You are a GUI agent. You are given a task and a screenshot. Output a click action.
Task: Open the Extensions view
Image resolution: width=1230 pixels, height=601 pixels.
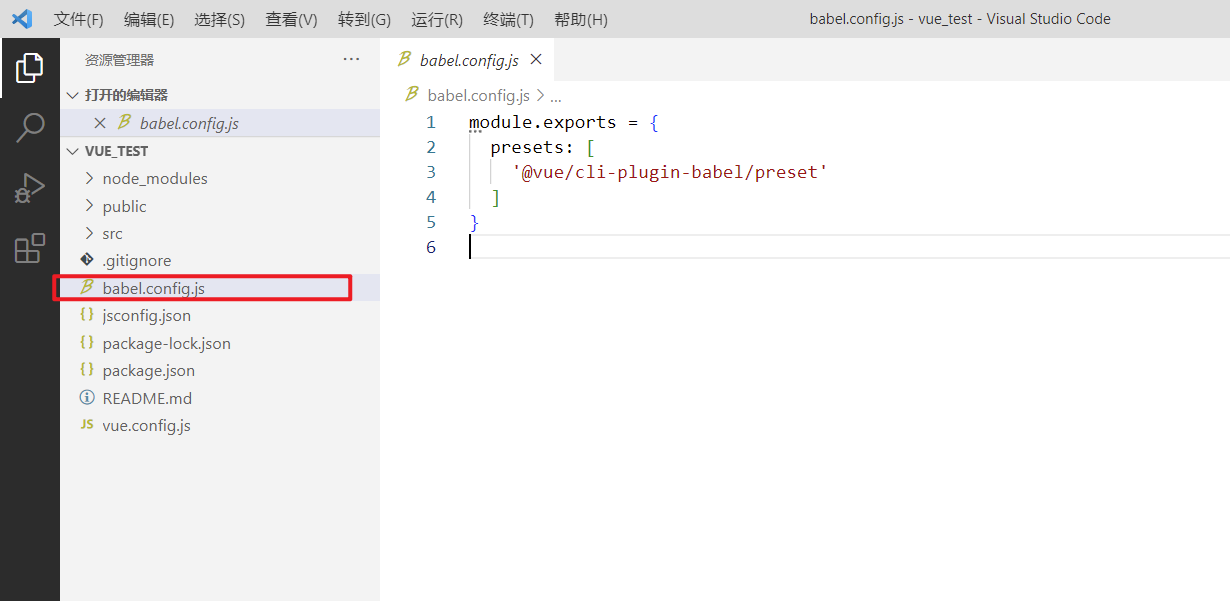click(30, 248)
